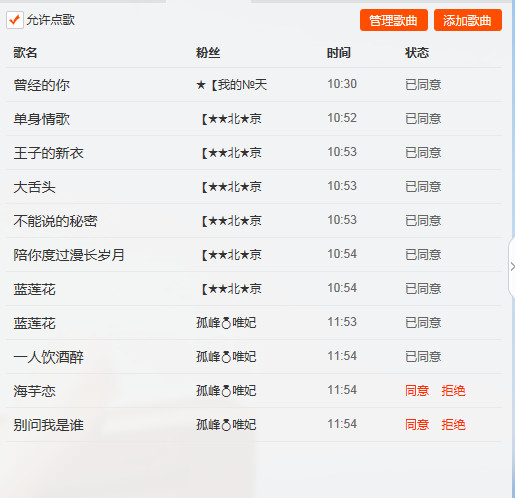
Task: Click the time 10:30
Action: click(x=342, y=84)
